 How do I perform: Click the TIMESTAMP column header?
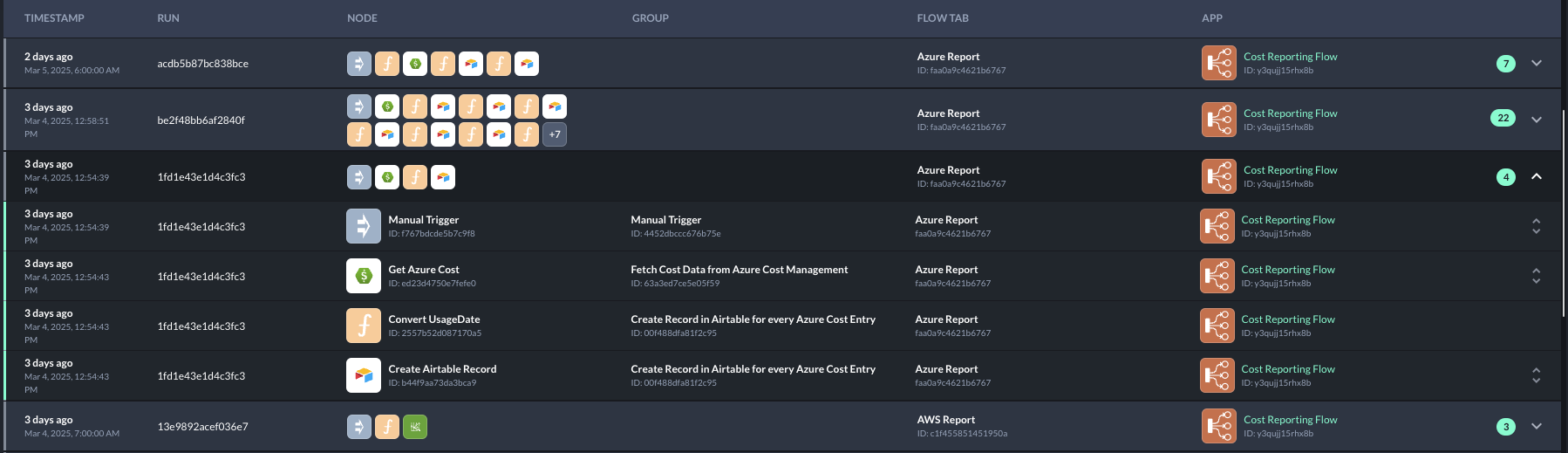54,18
